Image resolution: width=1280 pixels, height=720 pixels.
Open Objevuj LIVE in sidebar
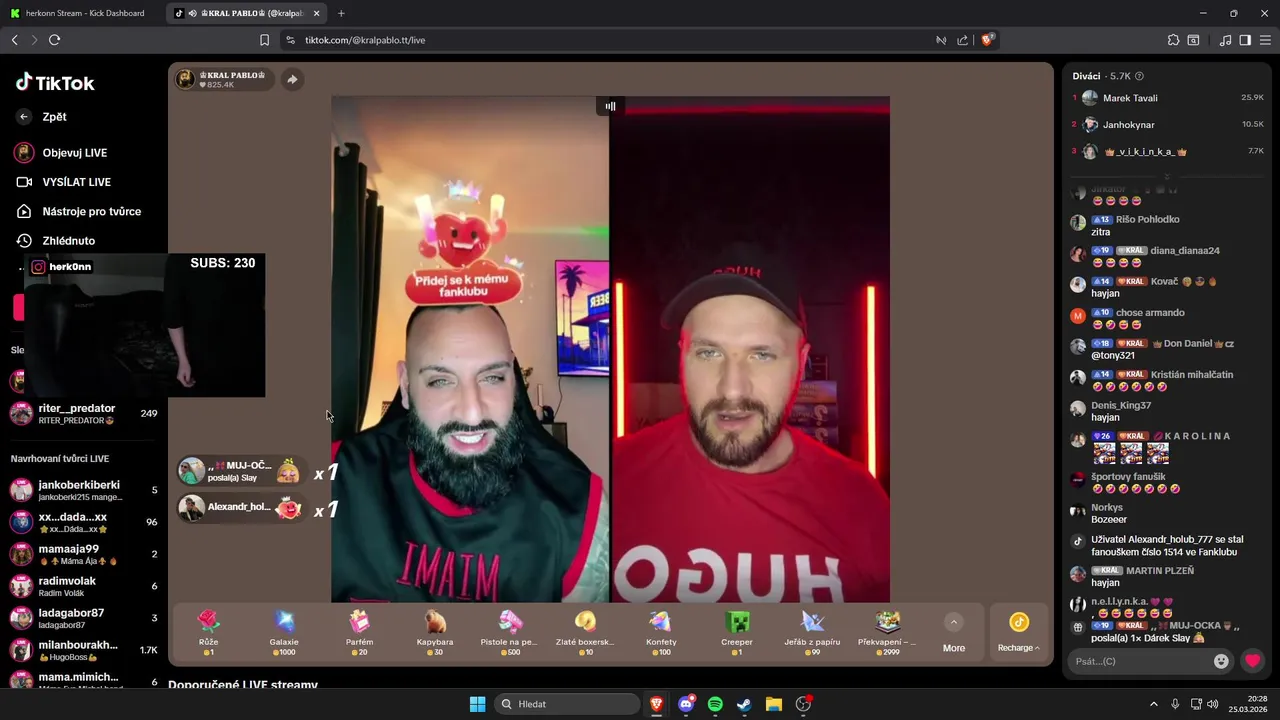[x=62, y=153]
